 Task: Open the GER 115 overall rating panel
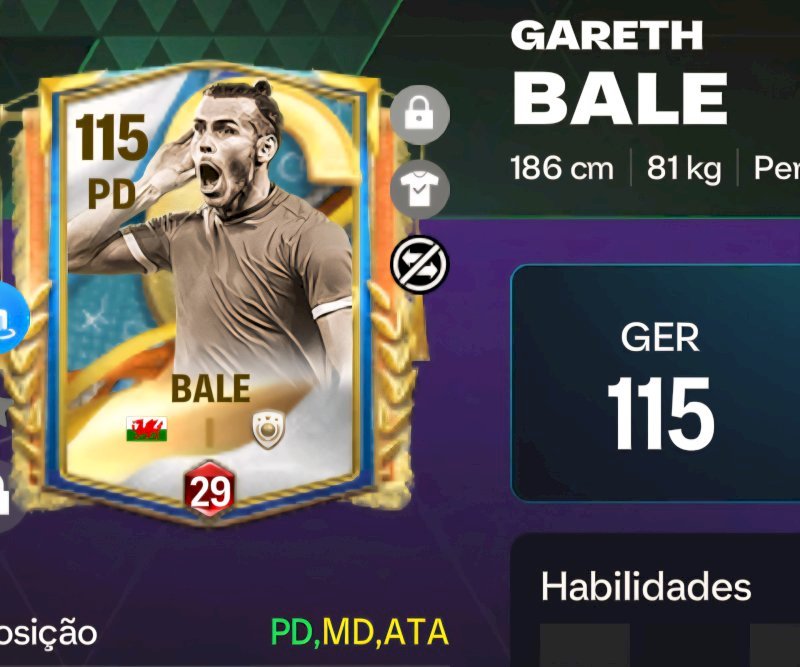click(656, 384)
